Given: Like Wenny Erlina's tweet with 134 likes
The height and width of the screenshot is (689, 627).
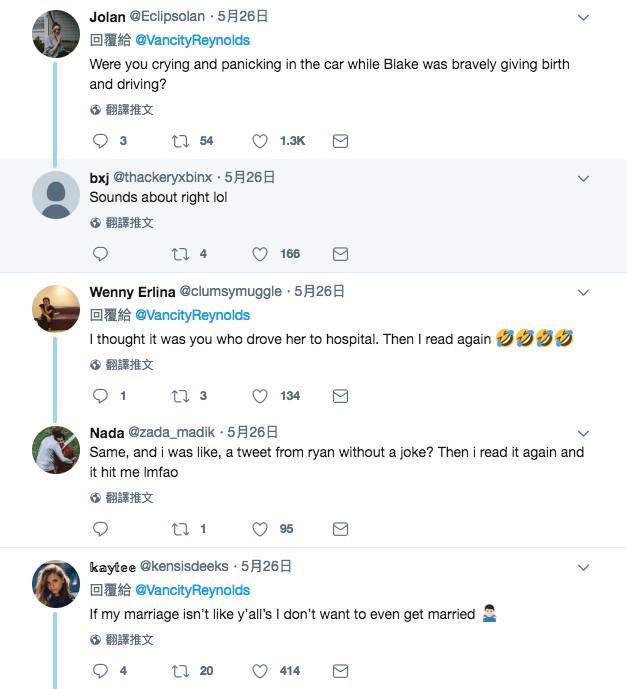Looking at the screenshot, I should point(260,396).
